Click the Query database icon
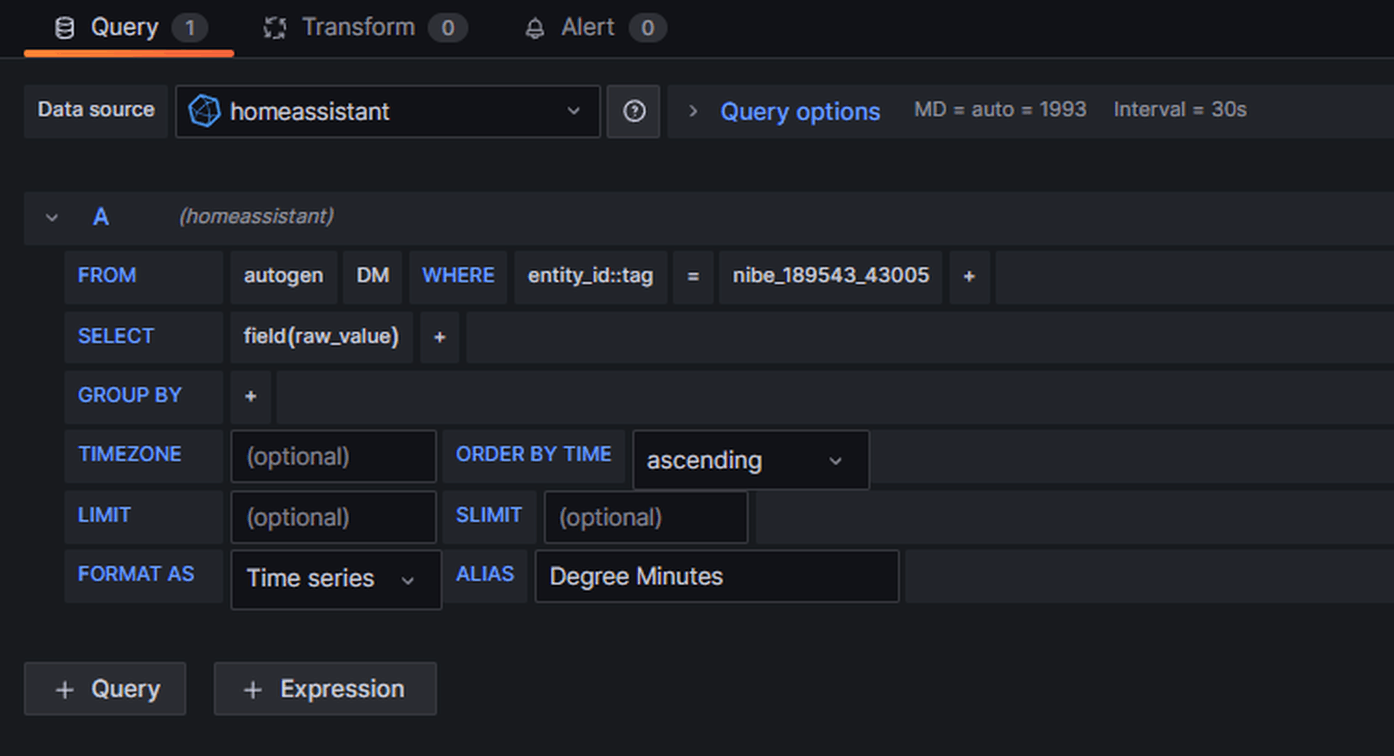This screenshot has height=756, width=1394. coord(64,28)
